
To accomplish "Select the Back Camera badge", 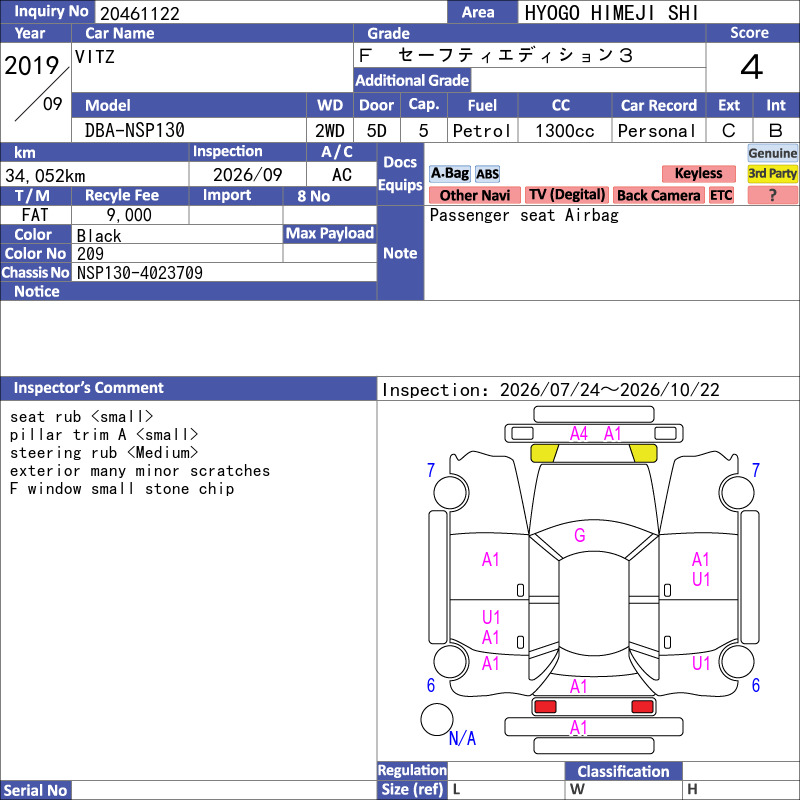I will (x=658, y=195).
